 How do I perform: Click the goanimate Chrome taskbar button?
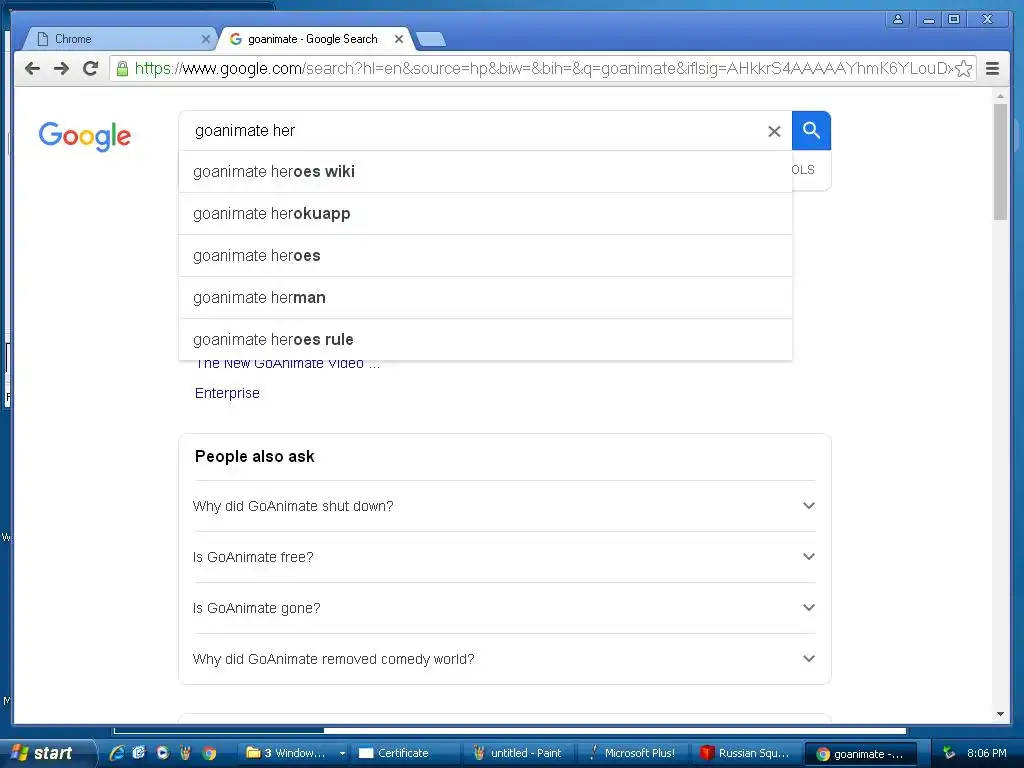859,754
